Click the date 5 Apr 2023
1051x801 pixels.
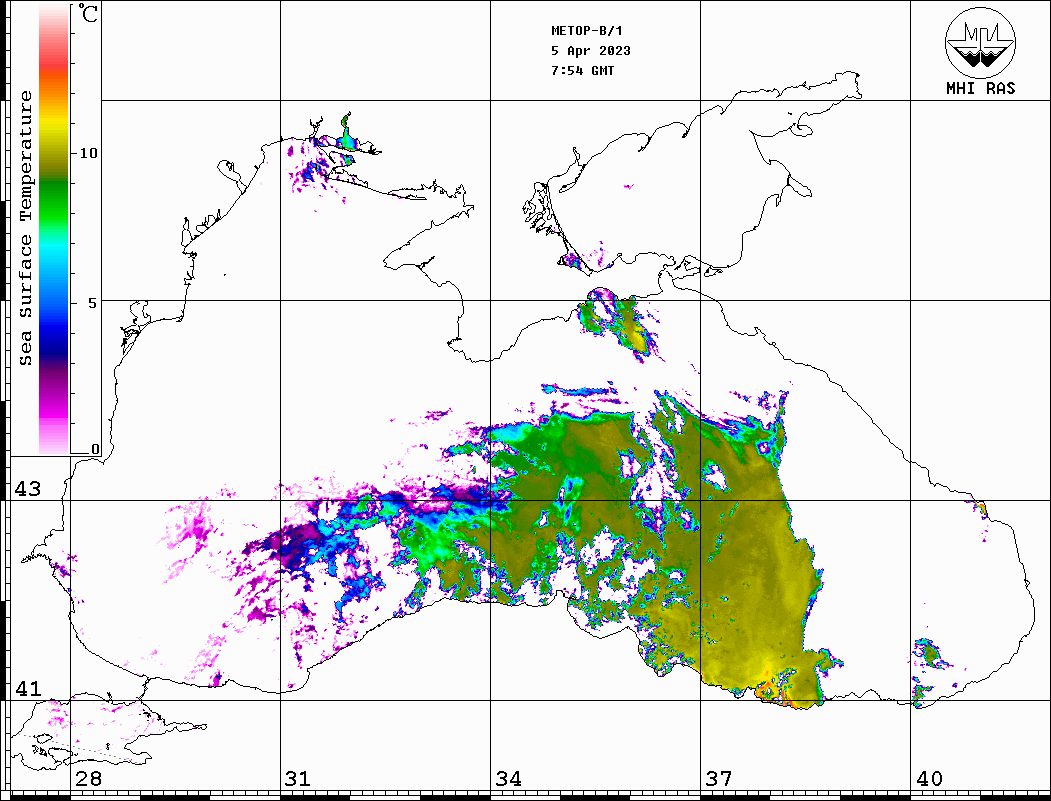(x=591, y=51)
